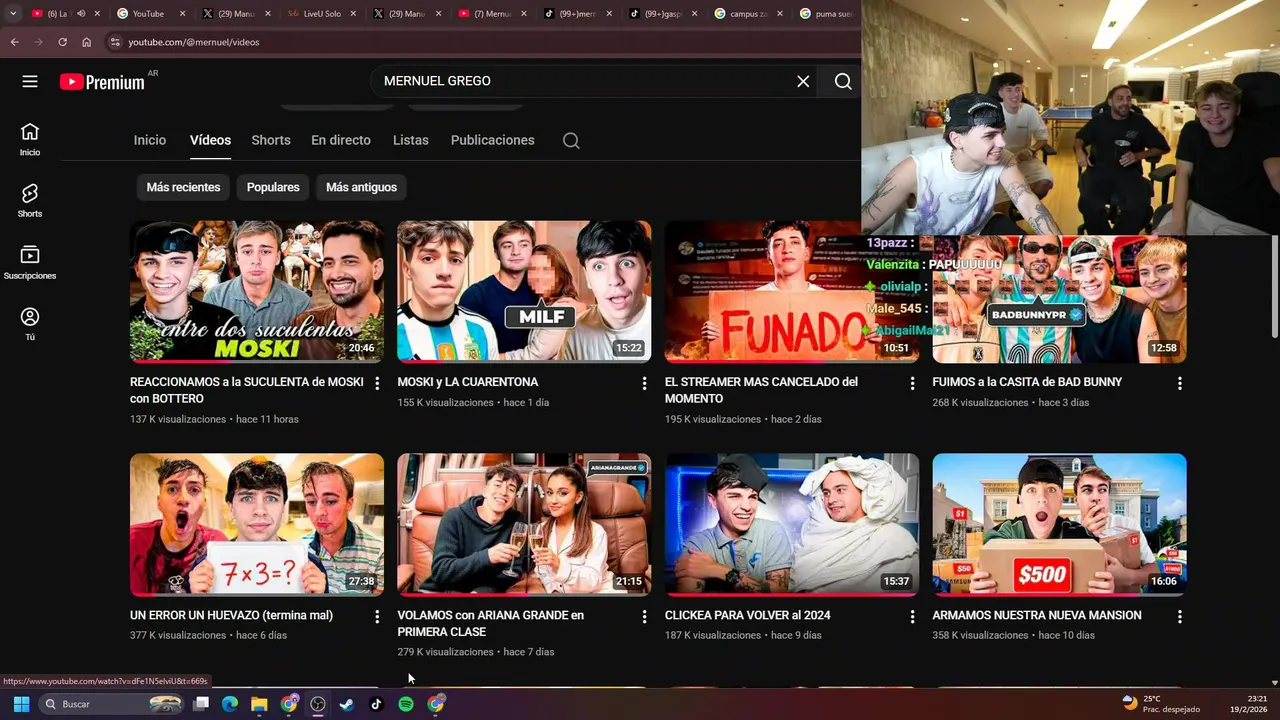This screenshot has width=1280, height=720.
Task: Open options menu for REACCIONAMOS a la SUCULENTA video
Action: (377, 383)
